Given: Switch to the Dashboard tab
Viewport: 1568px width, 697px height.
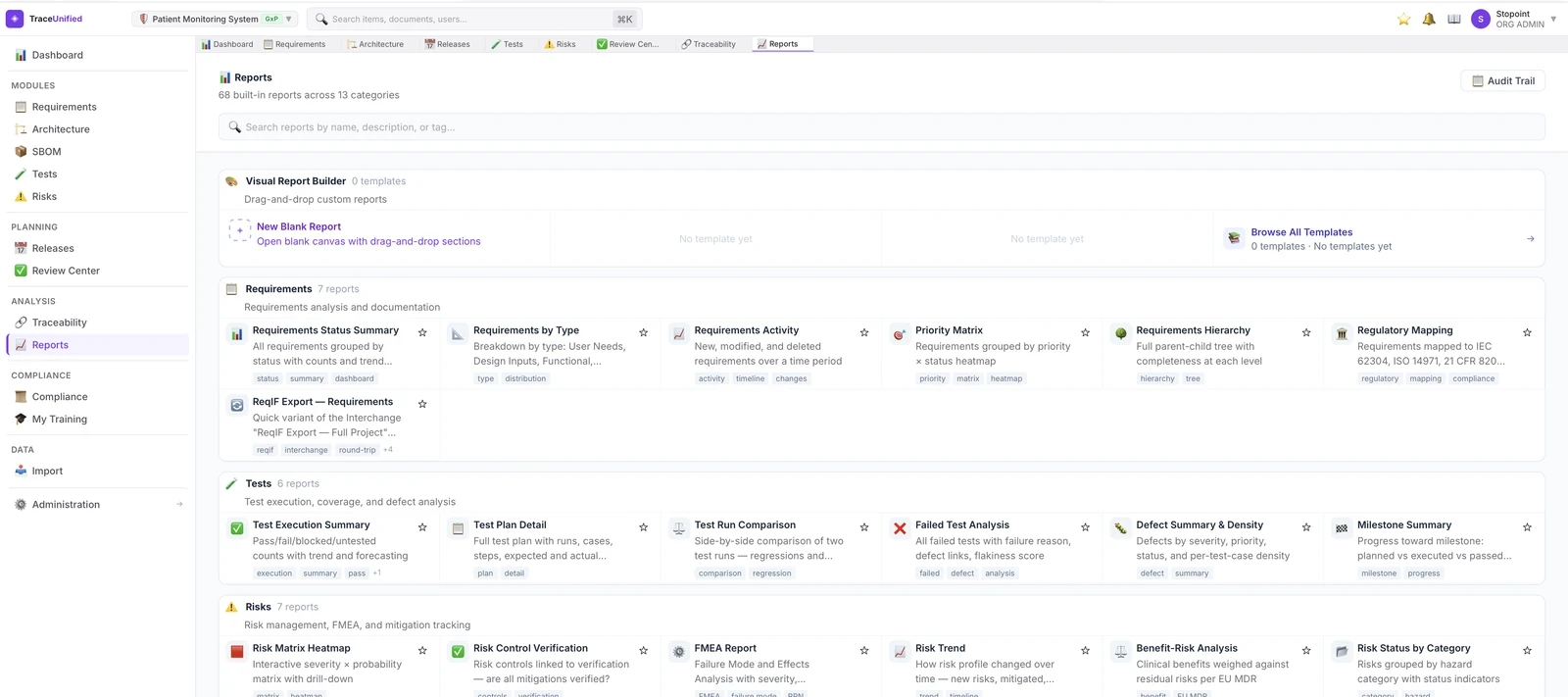Looking at the screenshot, I should (227, 44).
